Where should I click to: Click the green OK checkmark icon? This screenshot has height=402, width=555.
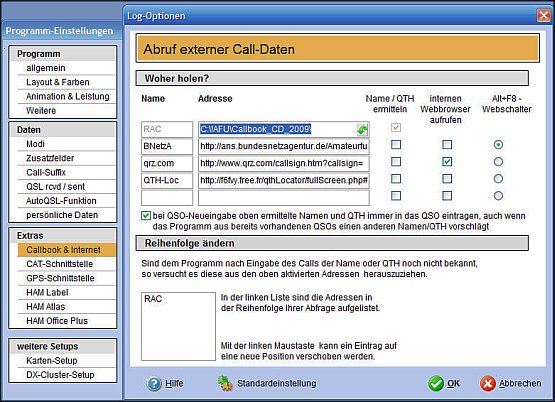point(435,384)
